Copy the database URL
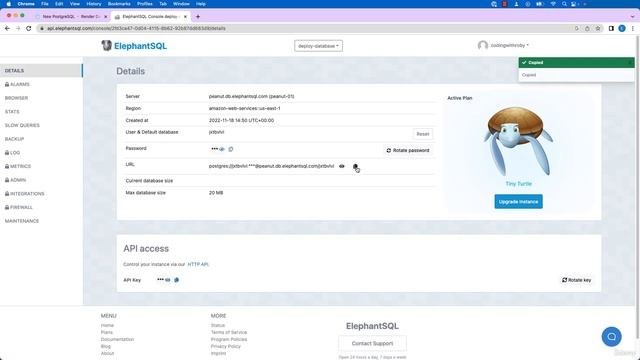This screenshot has height=360, width=640. (355, 167)
